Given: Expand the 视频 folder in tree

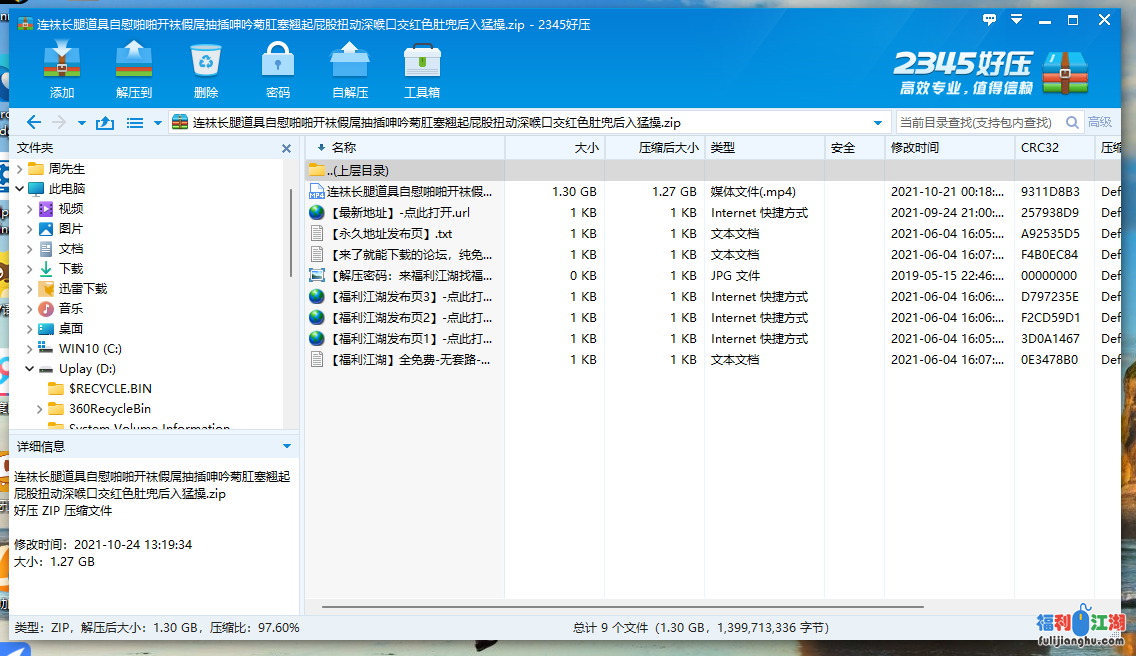Looking at the screenshot, I should point(29,209).
